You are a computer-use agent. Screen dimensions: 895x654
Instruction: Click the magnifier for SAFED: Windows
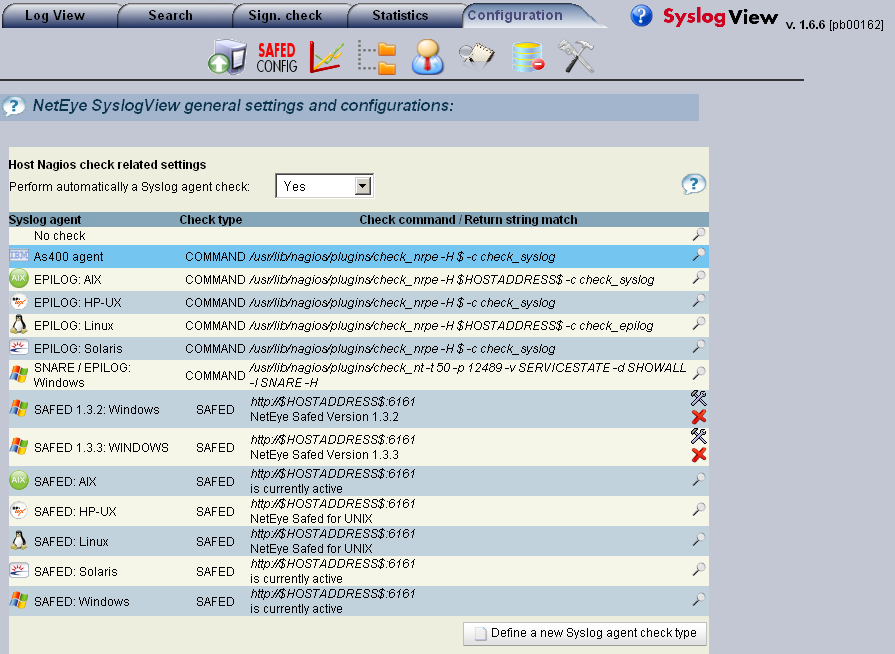click(x=699, y=600)
